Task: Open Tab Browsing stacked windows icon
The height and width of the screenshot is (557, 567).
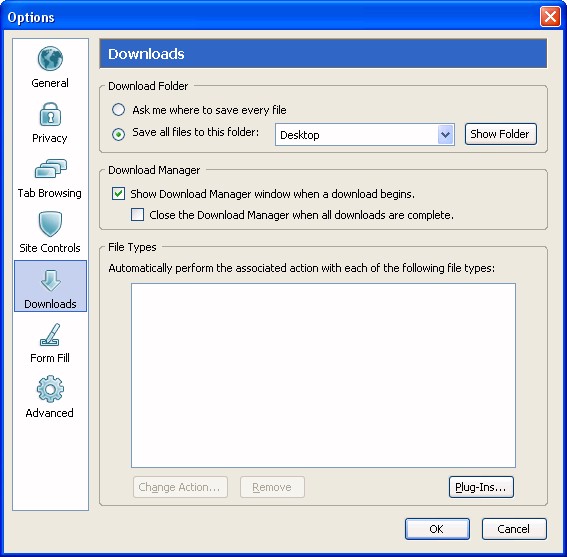Action: tap(51, 169)
